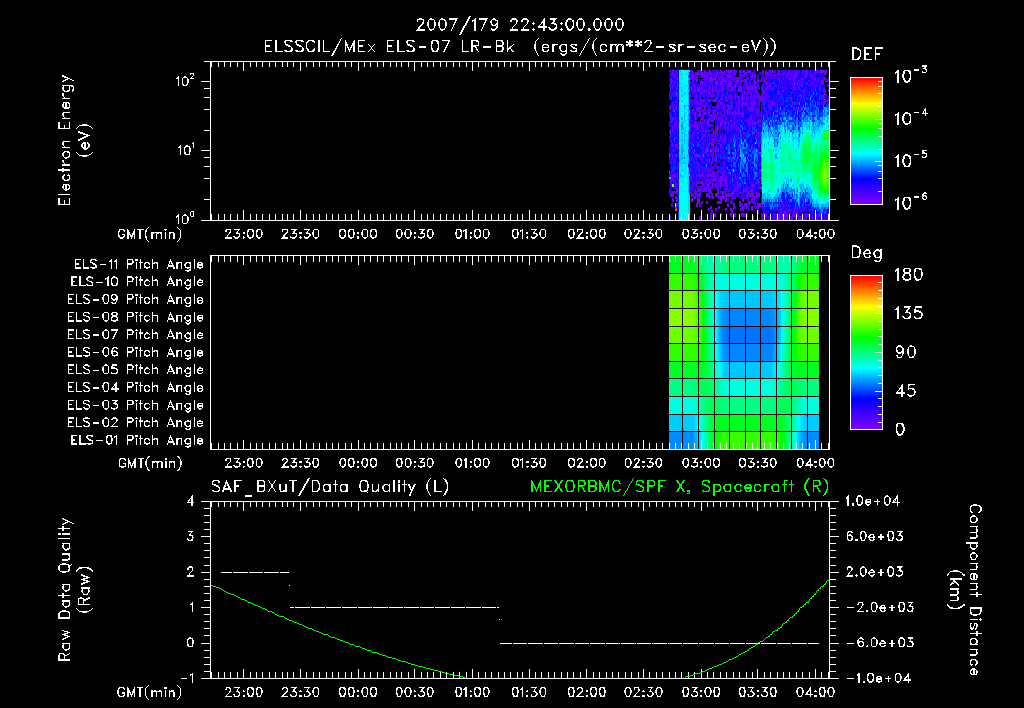The height and width of the screenshot is (708, 1024).
Task: Click the 01:00 tick under pitch angle panel
Action: (x=472, y=463)
